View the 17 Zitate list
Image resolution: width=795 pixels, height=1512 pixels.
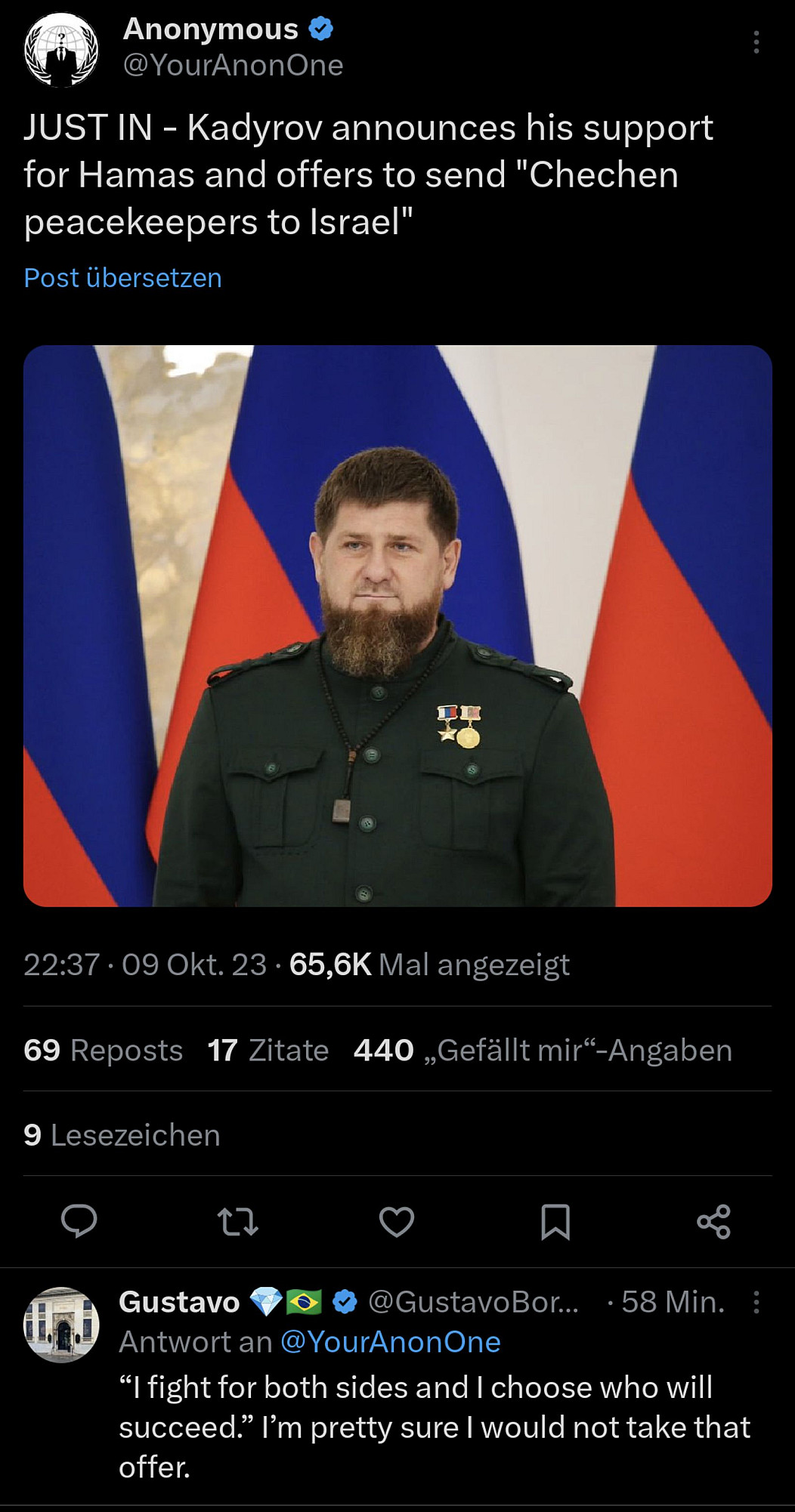click(x=268, y=1050)
